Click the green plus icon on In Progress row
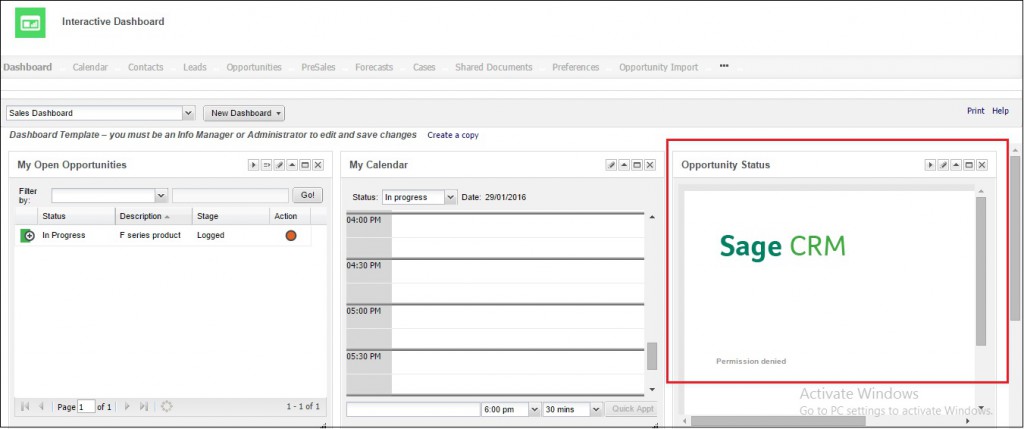Viewport: 1024px width, 429px height. pos(27,236)
